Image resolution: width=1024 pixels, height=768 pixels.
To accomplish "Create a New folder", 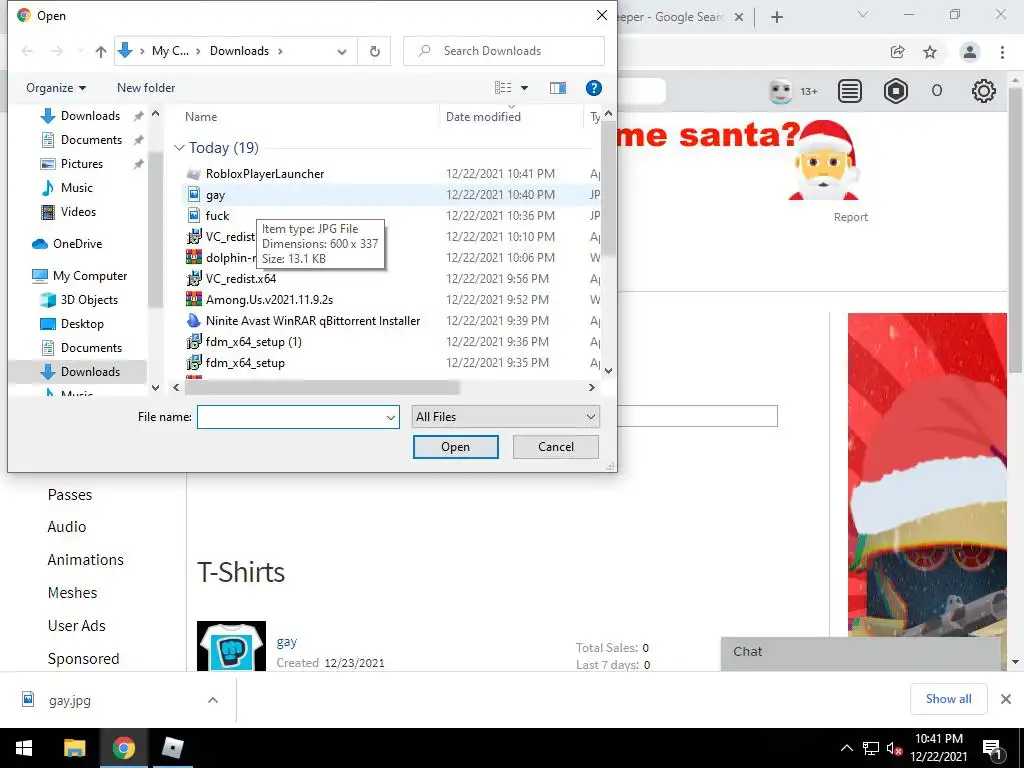I will (x=146, y=88).
